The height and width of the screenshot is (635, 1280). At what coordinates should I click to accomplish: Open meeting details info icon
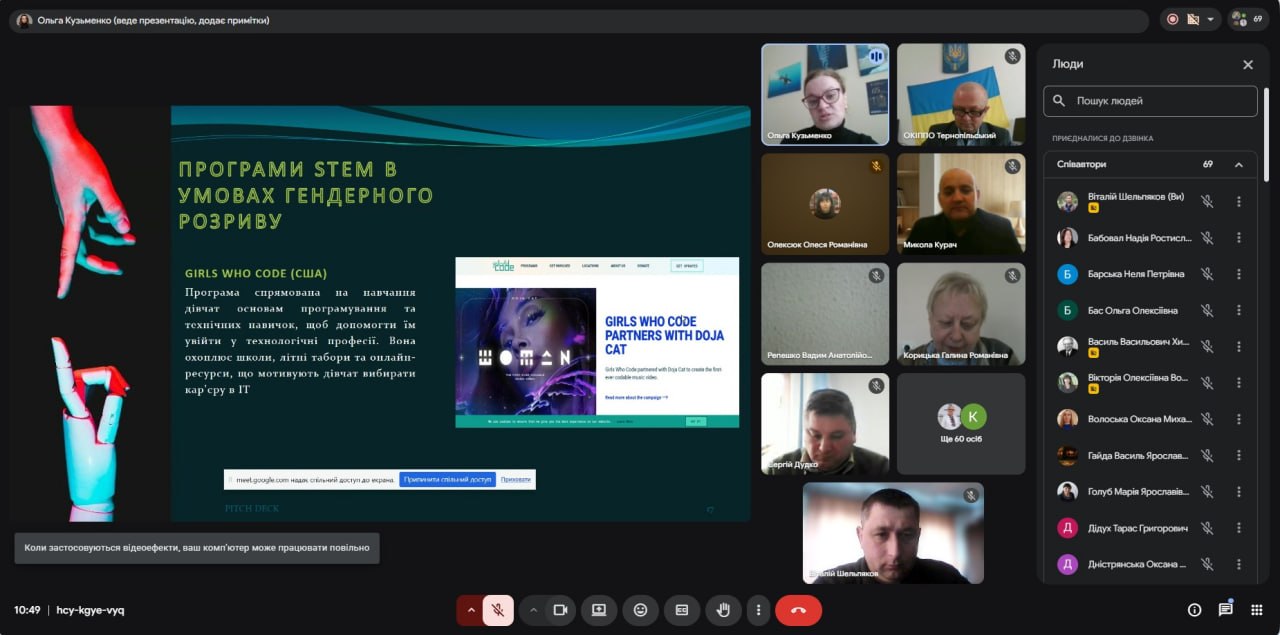[1194, 610]
